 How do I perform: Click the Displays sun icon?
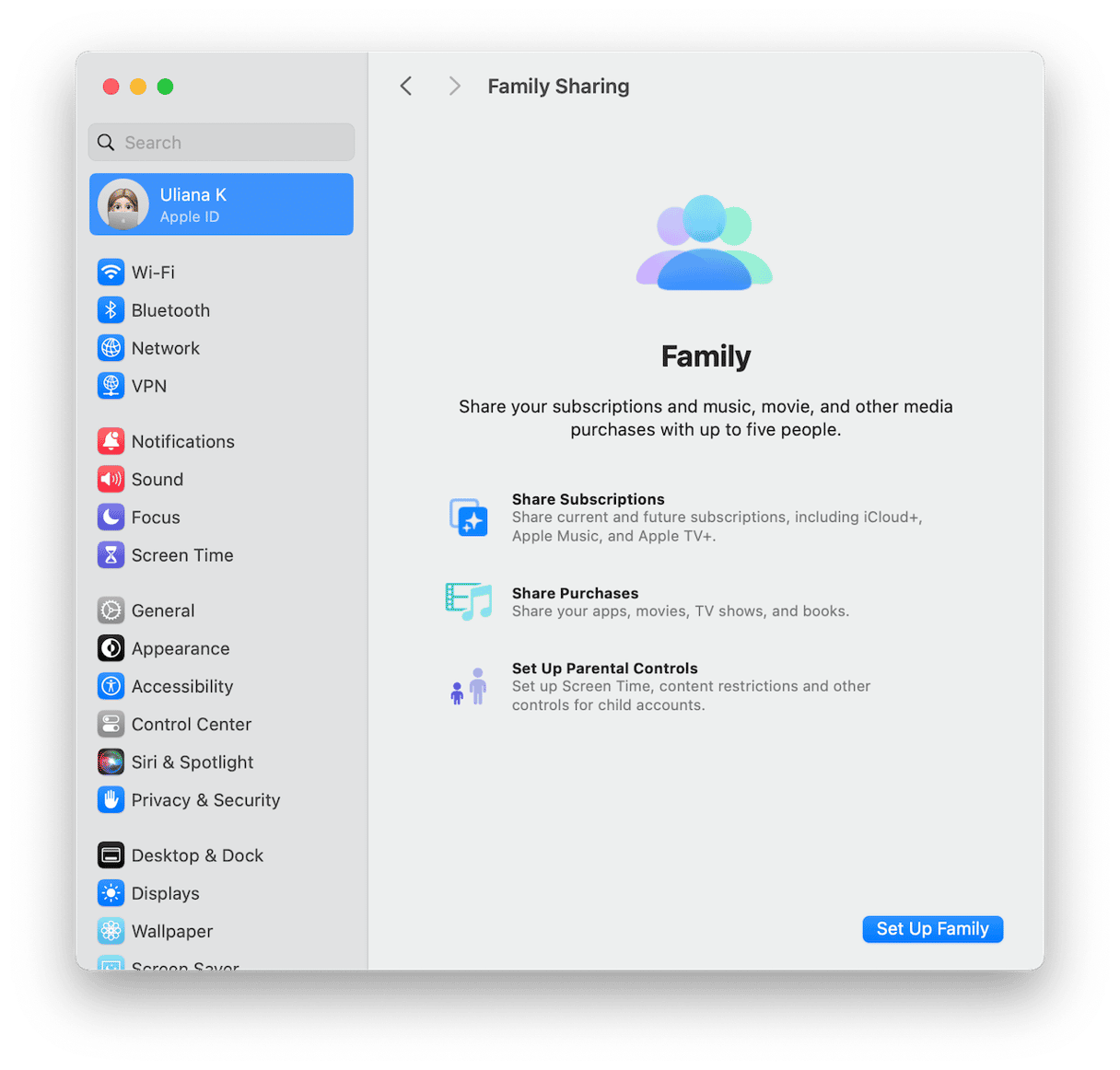tap(111, 892)
